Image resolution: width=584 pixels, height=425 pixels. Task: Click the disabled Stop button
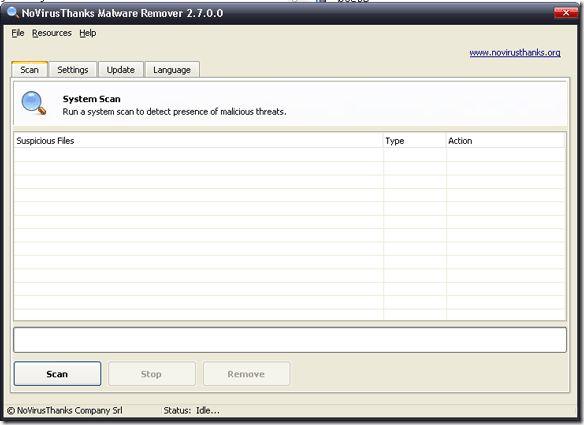(152, 374)
